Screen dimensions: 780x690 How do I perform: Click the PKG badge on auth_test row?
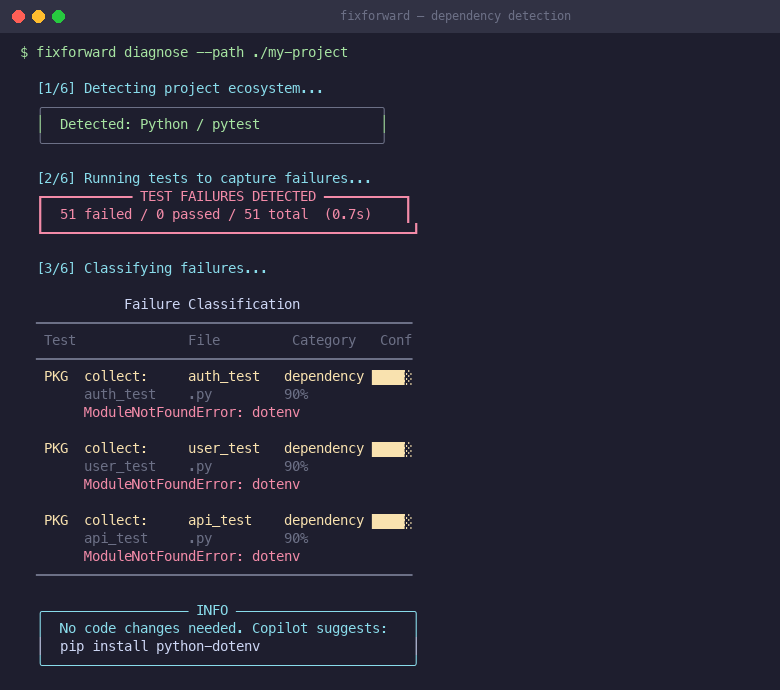(x=56, y=377)
